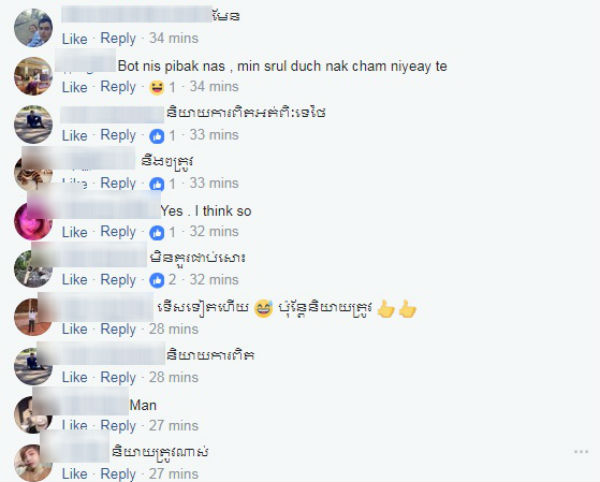Open the bottom commenter's profile picture

click(33, 463)
